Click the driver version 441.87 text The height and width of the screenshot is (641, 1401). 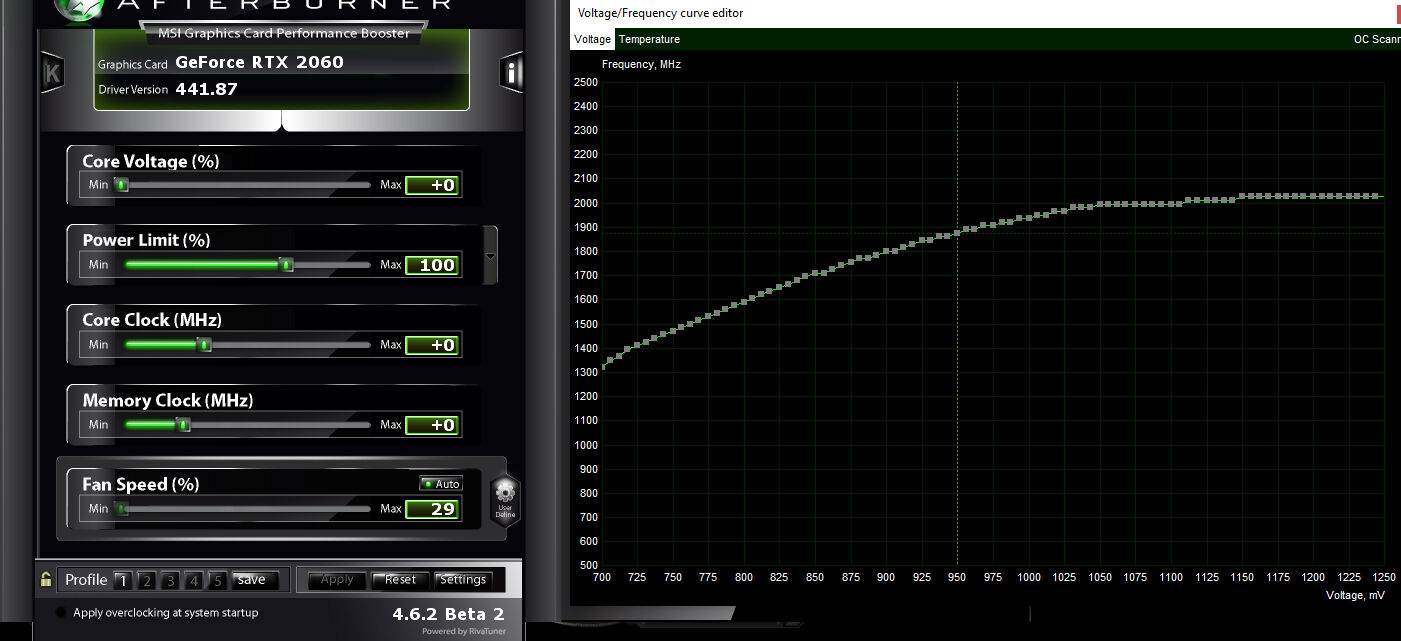click(x=206, y=89)
